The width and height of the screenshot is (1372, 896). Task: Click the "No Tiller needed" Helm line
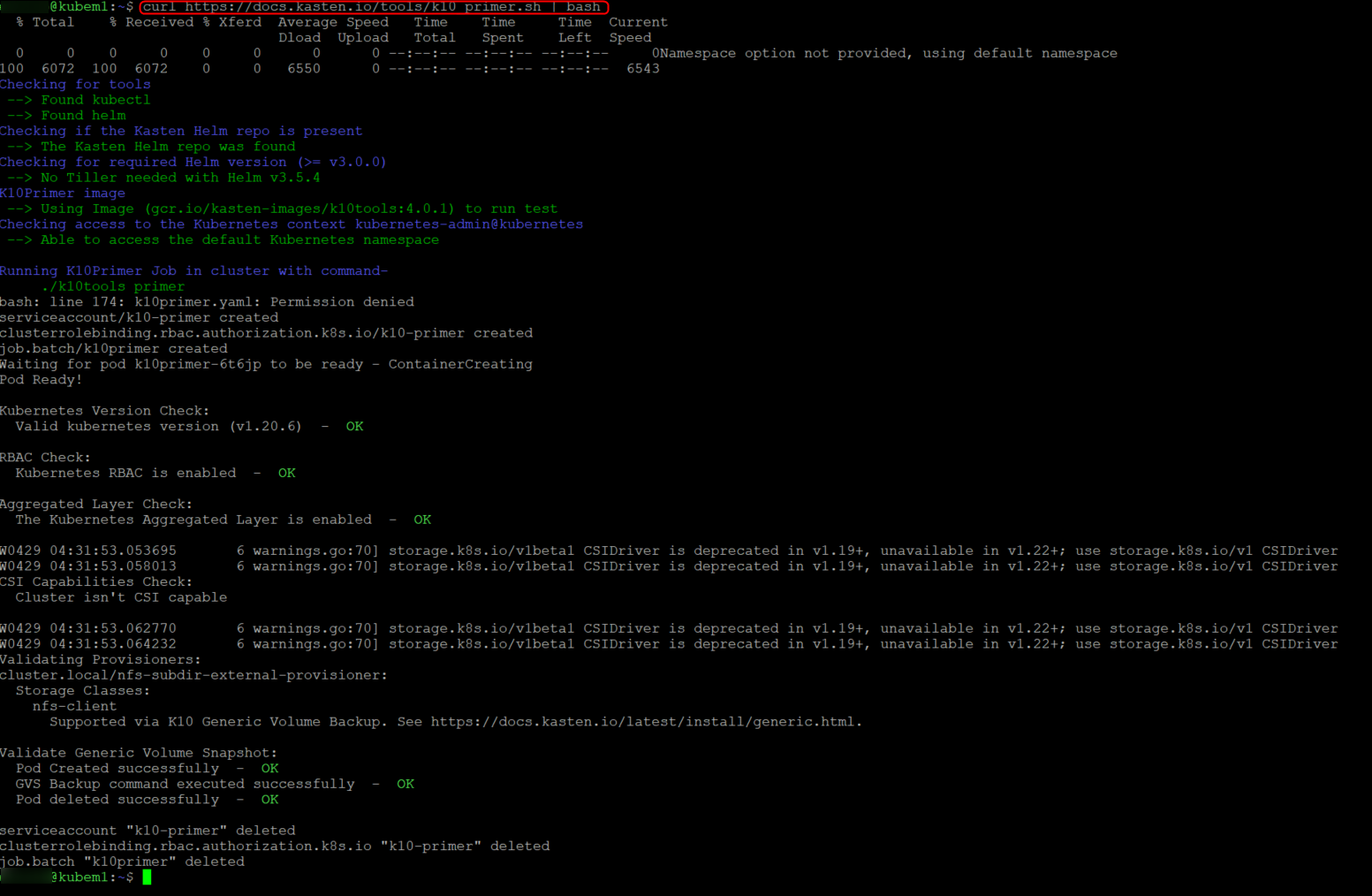coord(180,178)
